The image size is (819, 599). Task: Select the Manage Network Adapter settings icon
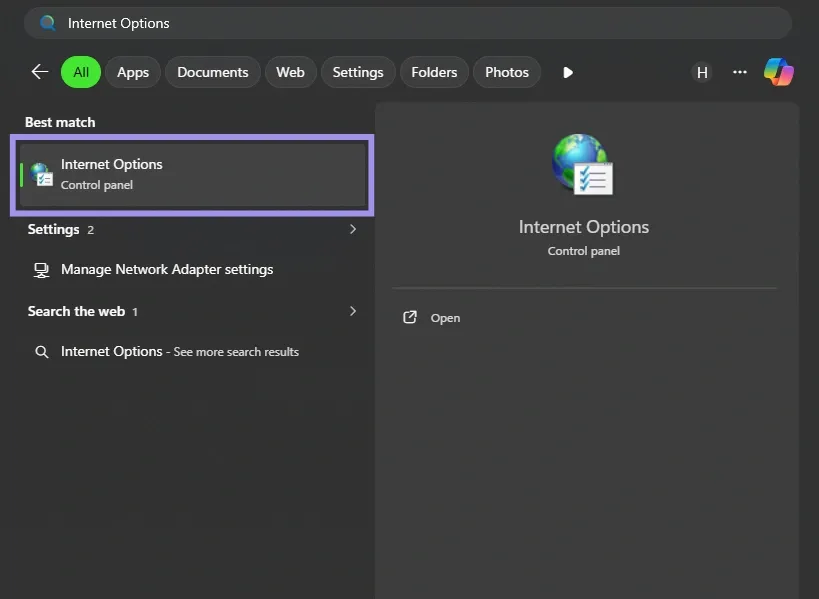(41, 269)
